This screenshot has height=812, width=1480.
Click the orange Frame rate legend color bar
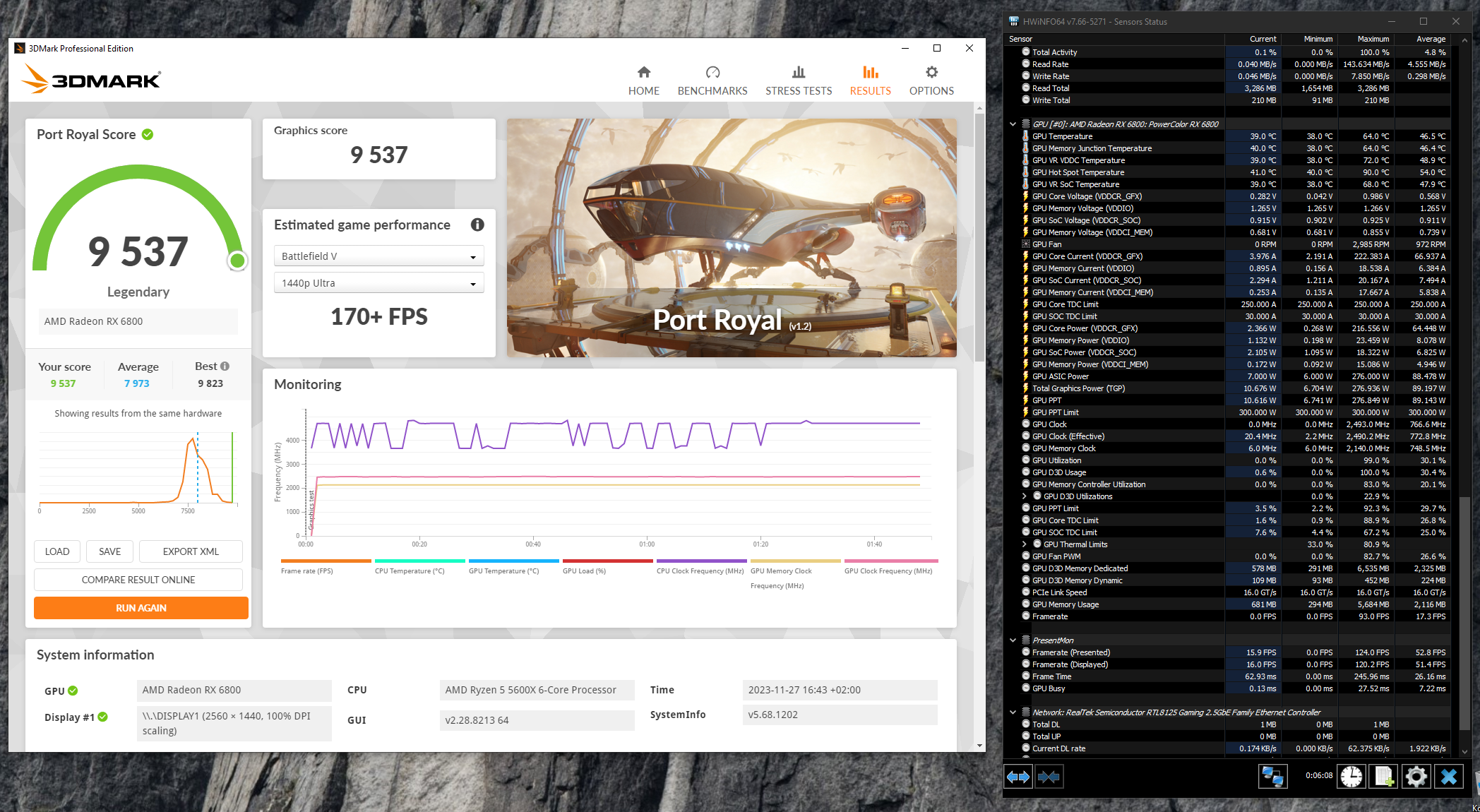tap(326, 561)
